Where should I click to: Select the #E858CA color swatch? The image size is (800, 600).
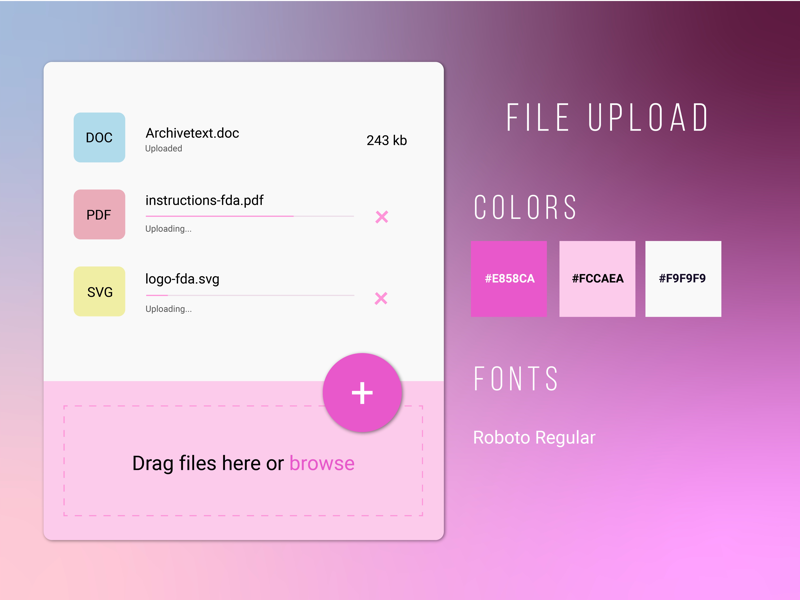[509, 279]
